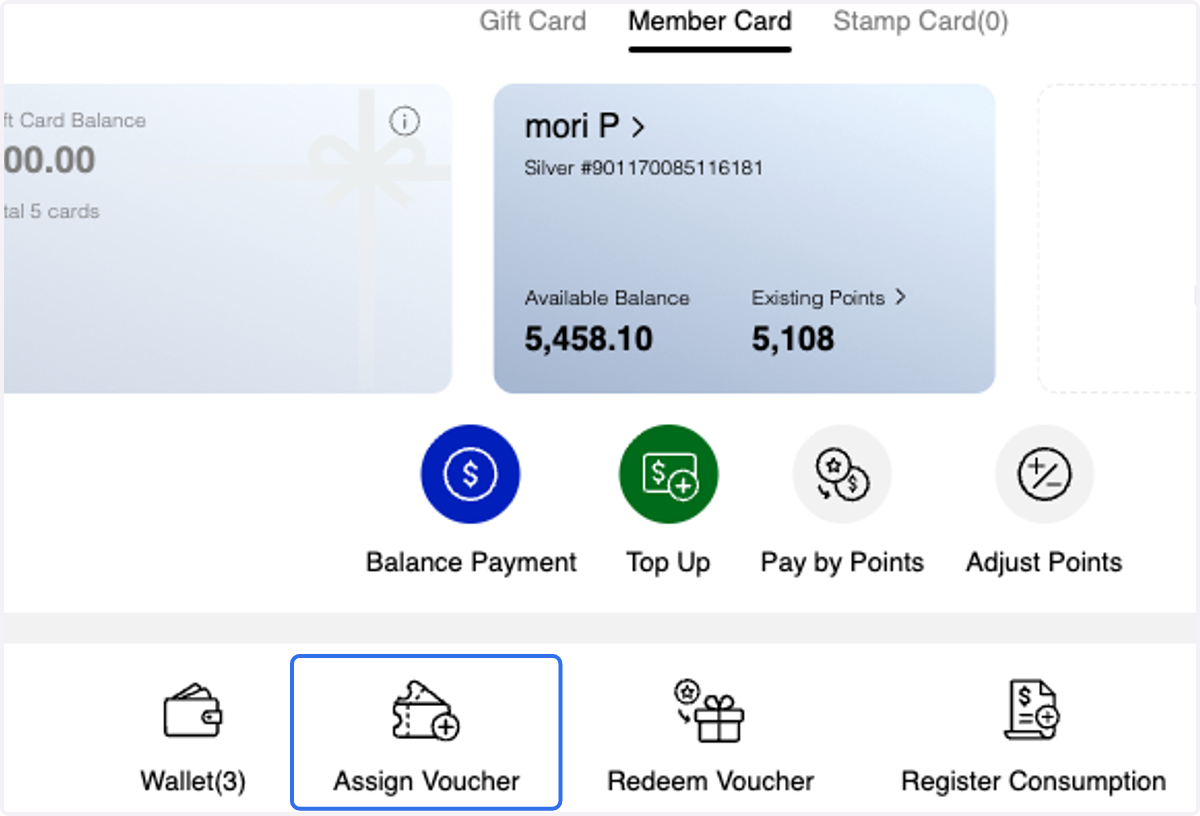Click the Available Balance 5,458.10 amount
Viewport: 1200px width, 816px height.
point(589,339)
